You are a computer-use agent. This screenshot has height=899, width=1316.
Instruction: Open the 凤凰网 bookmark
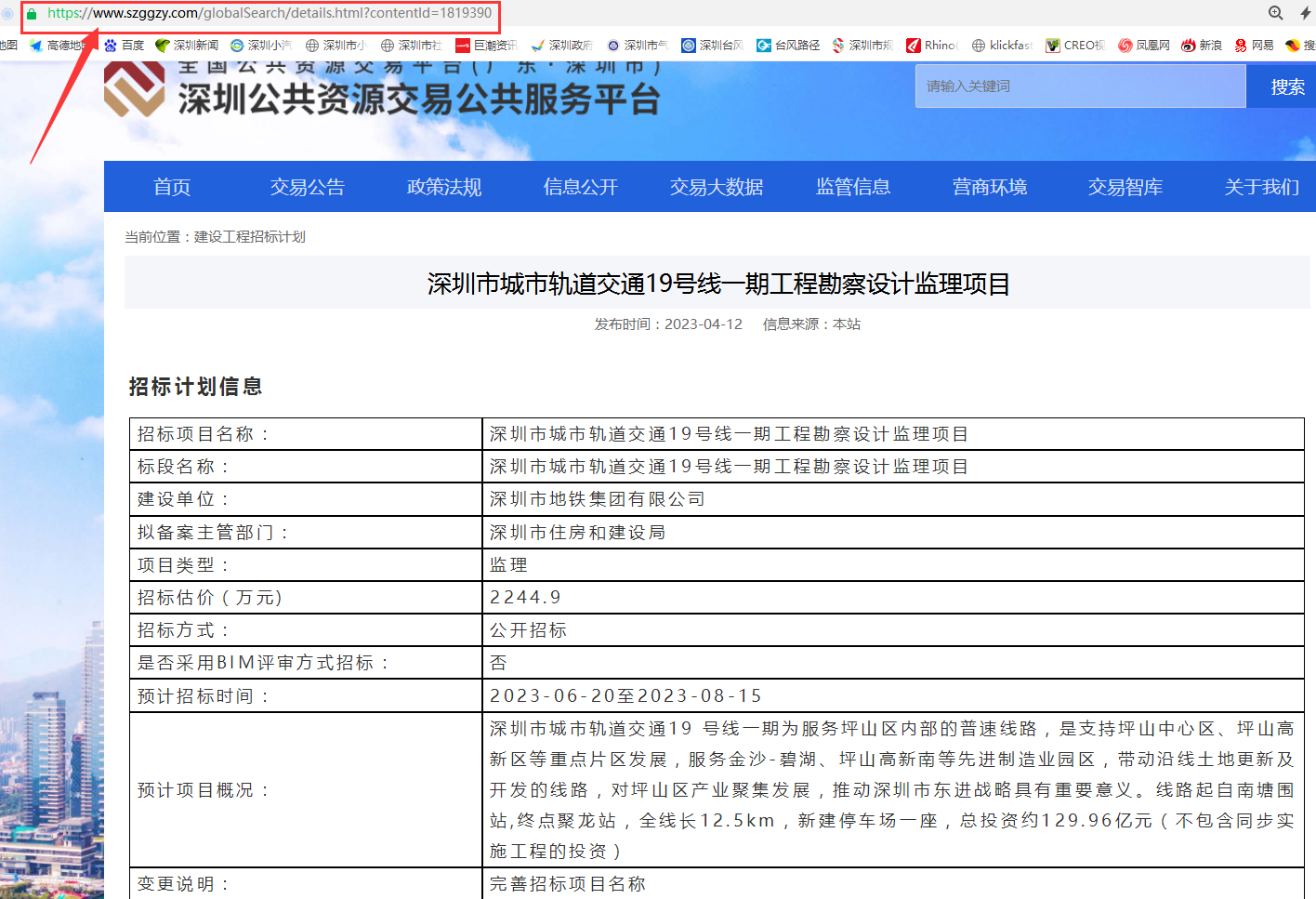1144,46
